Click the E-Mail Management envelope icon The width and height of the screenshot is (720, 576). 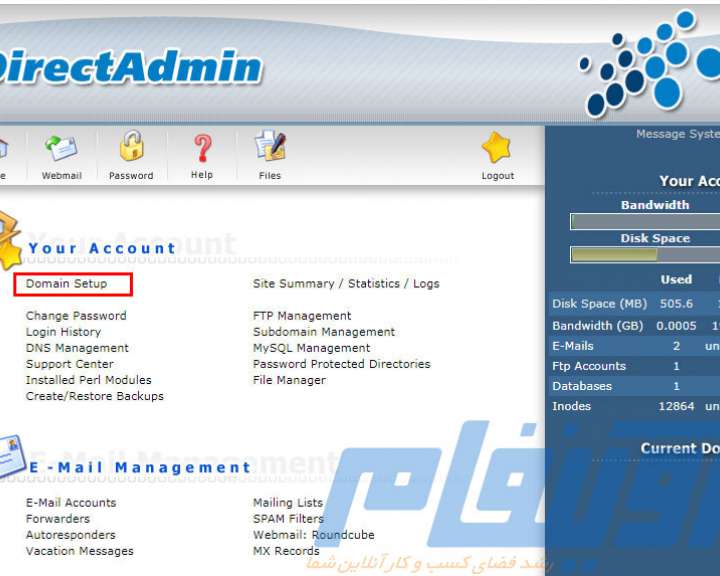[11, 456]
